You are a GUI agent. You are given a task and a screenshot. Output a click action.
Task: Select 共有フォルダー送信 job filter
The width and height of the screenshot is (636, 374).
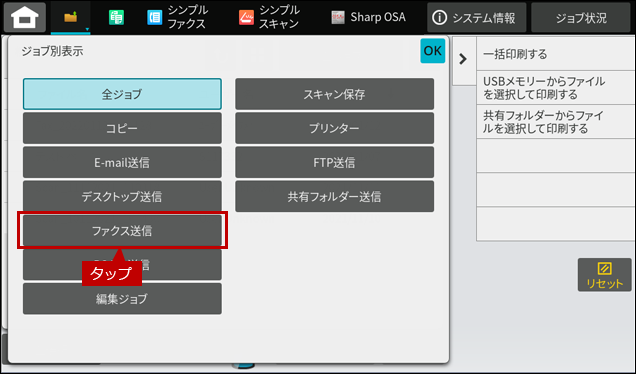[335, 197]
